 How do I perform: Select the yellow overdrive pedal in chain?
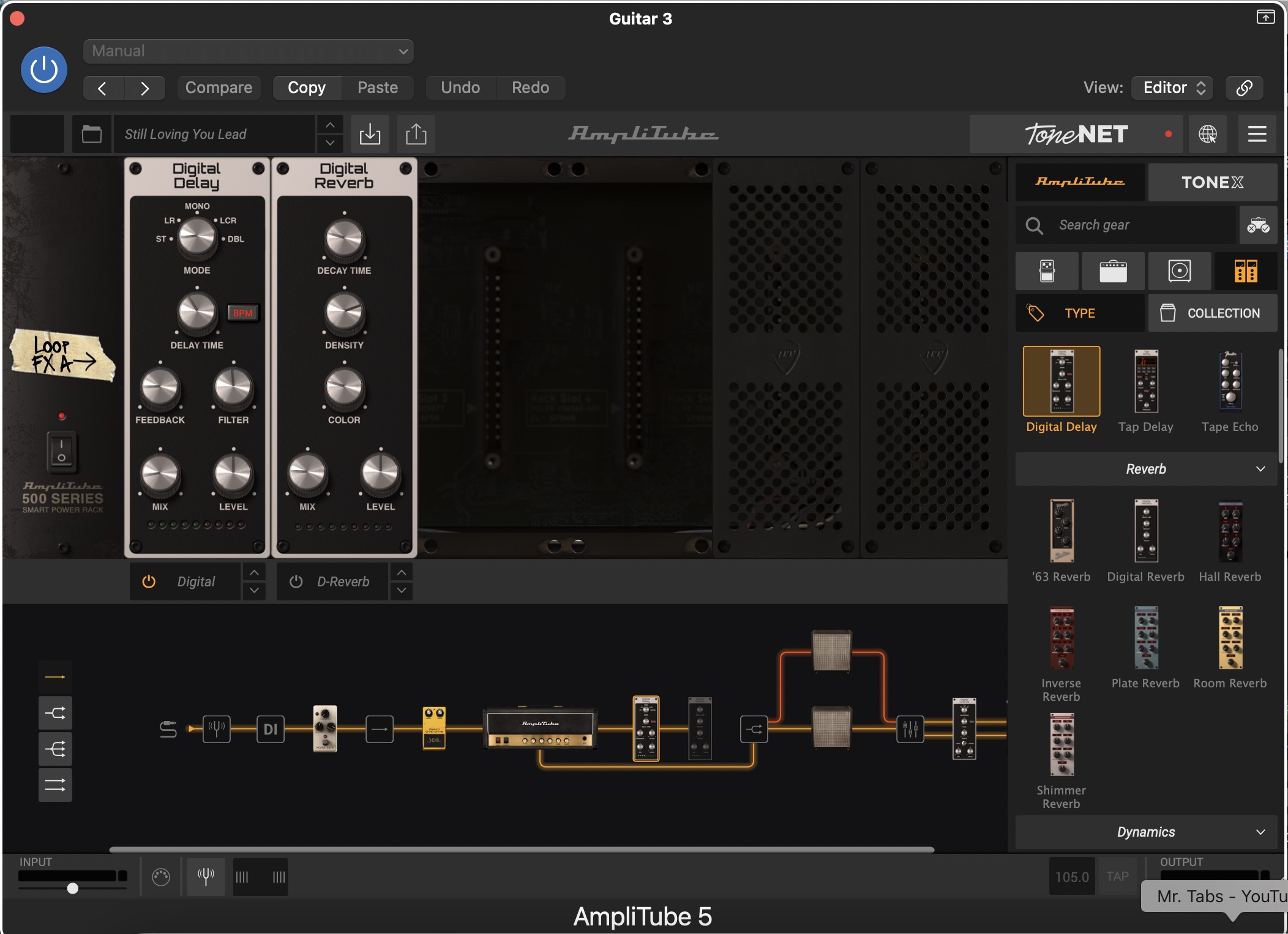[434, 728]
